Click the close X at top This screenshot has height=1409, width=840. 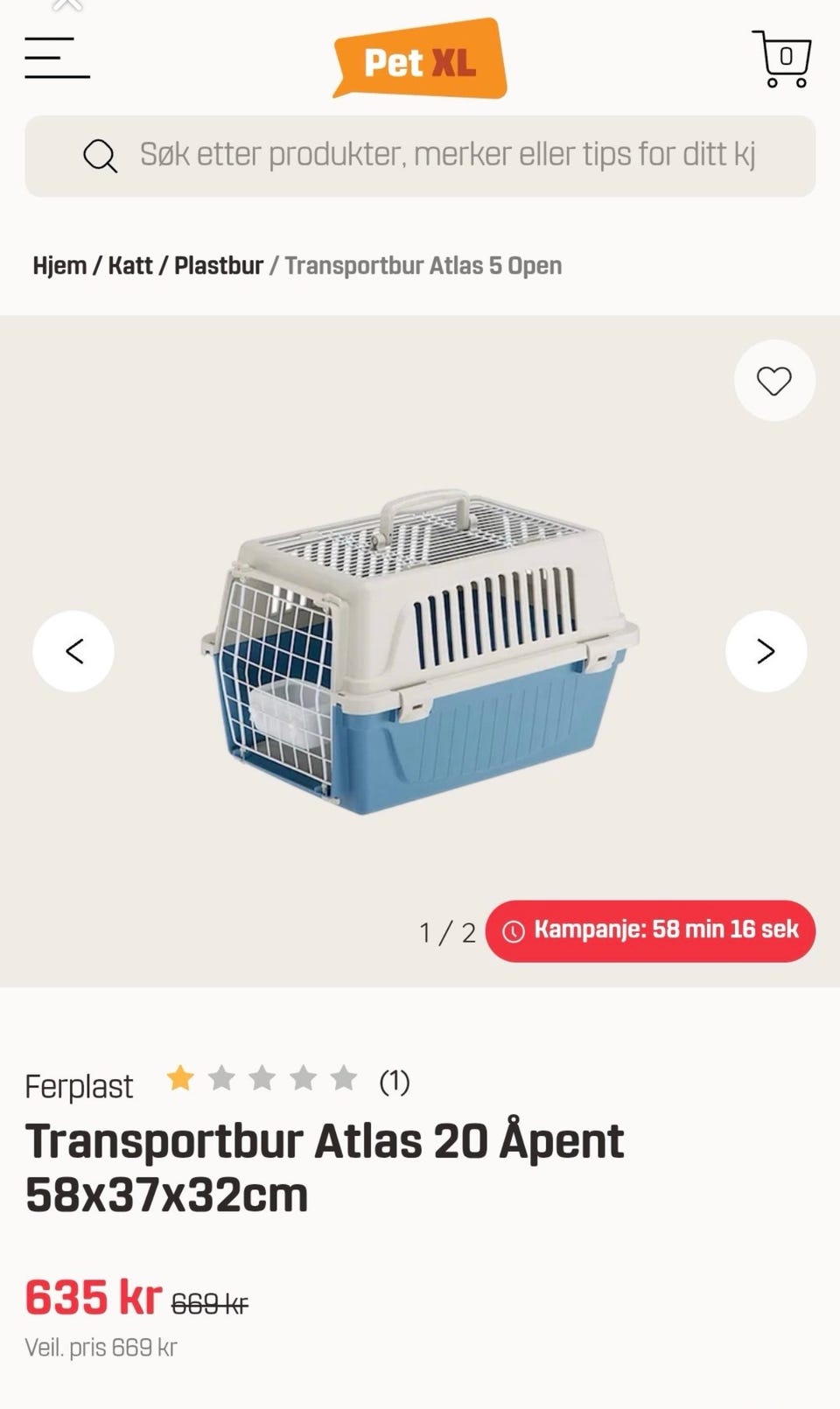point(67,5)
